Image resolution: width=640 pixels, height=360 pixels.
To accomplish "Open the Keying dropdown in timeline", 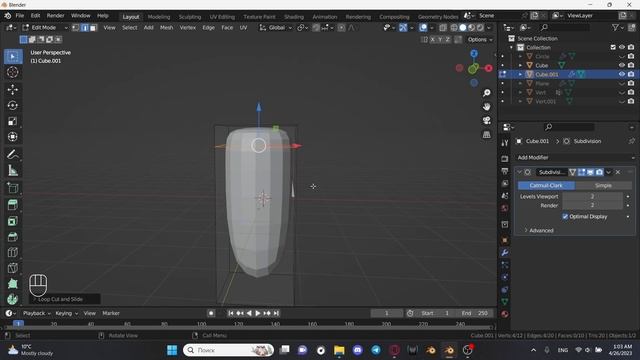I will pos(67,313).
